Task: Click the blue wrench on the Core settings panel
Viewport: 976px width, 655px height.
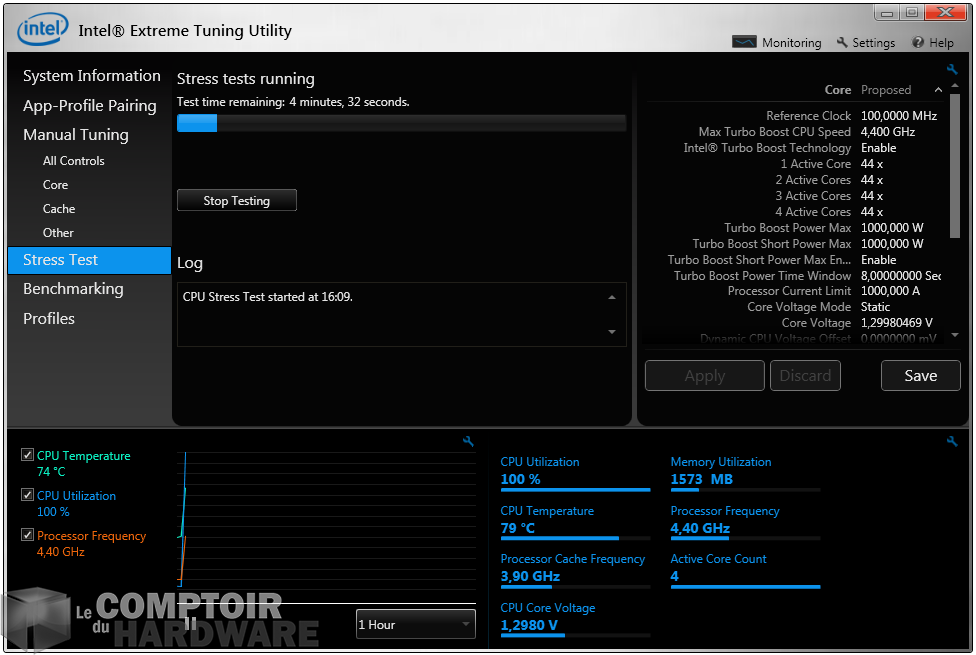Action: click(x=952, y=69)
